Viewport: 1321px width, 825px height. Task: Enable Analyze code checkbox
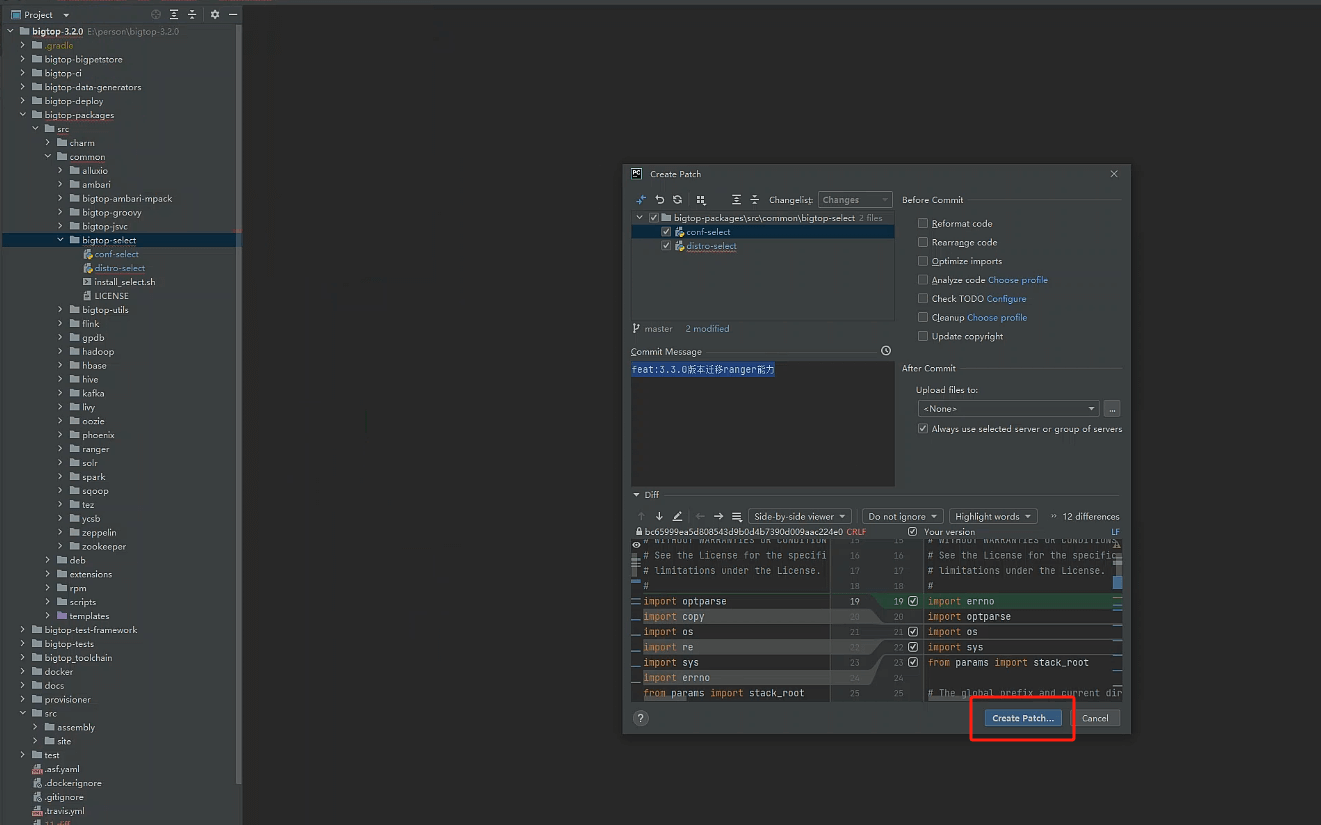(923, 280)
